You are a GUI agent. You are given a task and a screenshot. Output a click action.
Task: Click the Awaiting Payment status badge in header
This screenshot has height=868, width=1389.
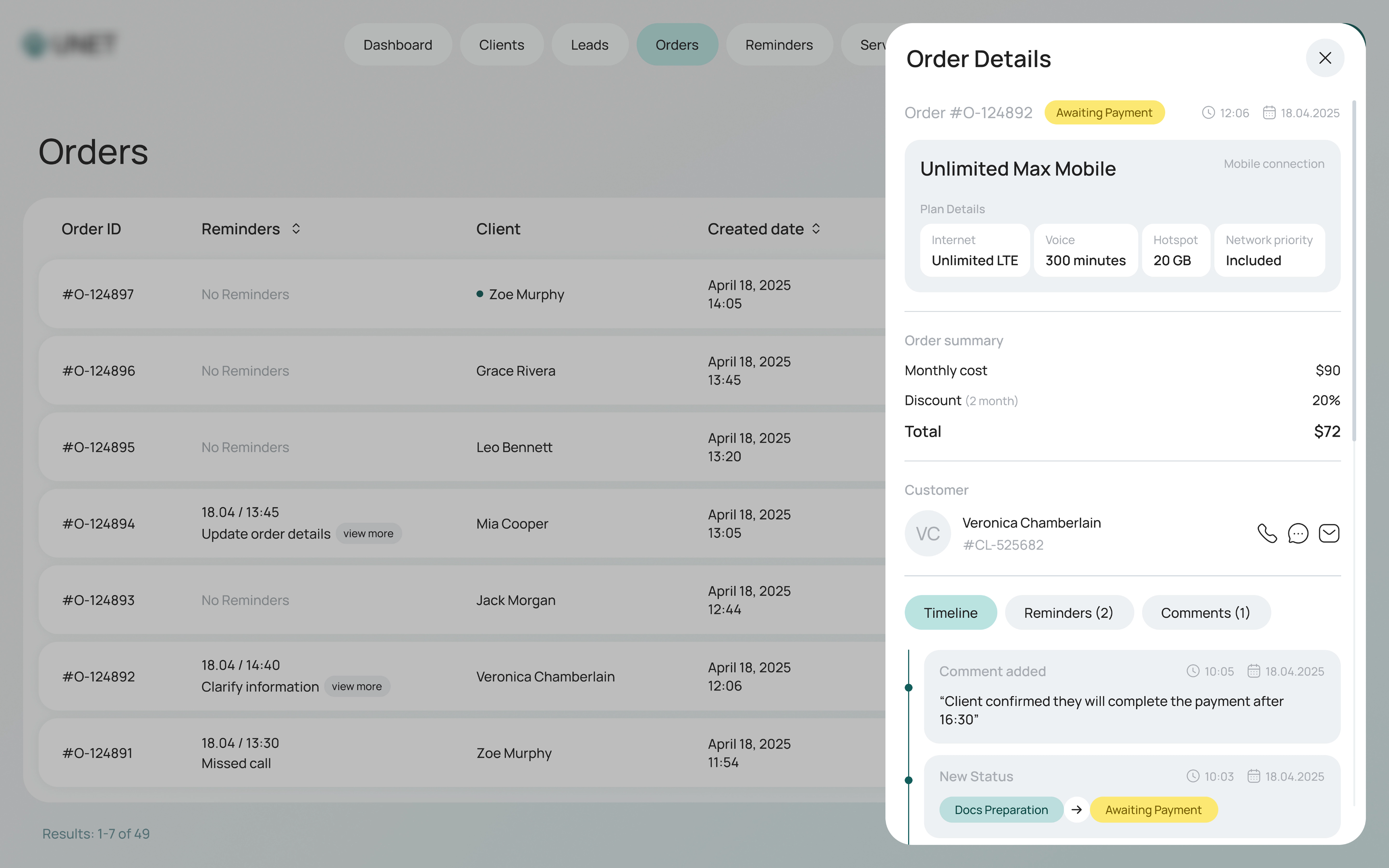pyautogui.click(x=1104, y=113)
